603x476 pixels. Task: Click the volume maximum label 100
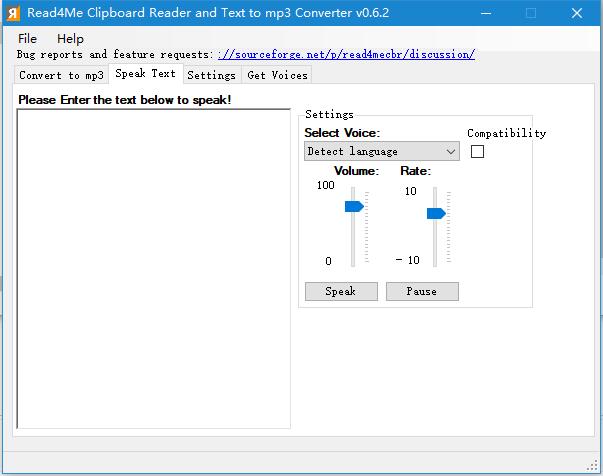point(325,185)
